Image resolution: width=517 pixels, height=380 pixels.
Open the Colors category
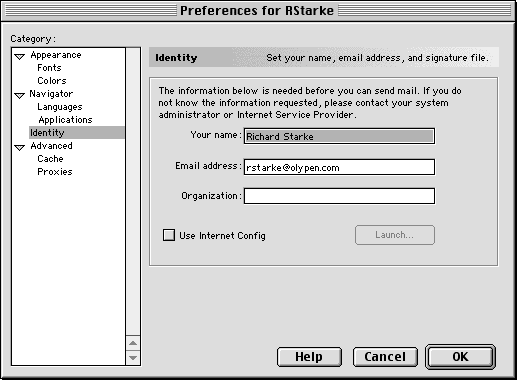click(x=52, y=81)
